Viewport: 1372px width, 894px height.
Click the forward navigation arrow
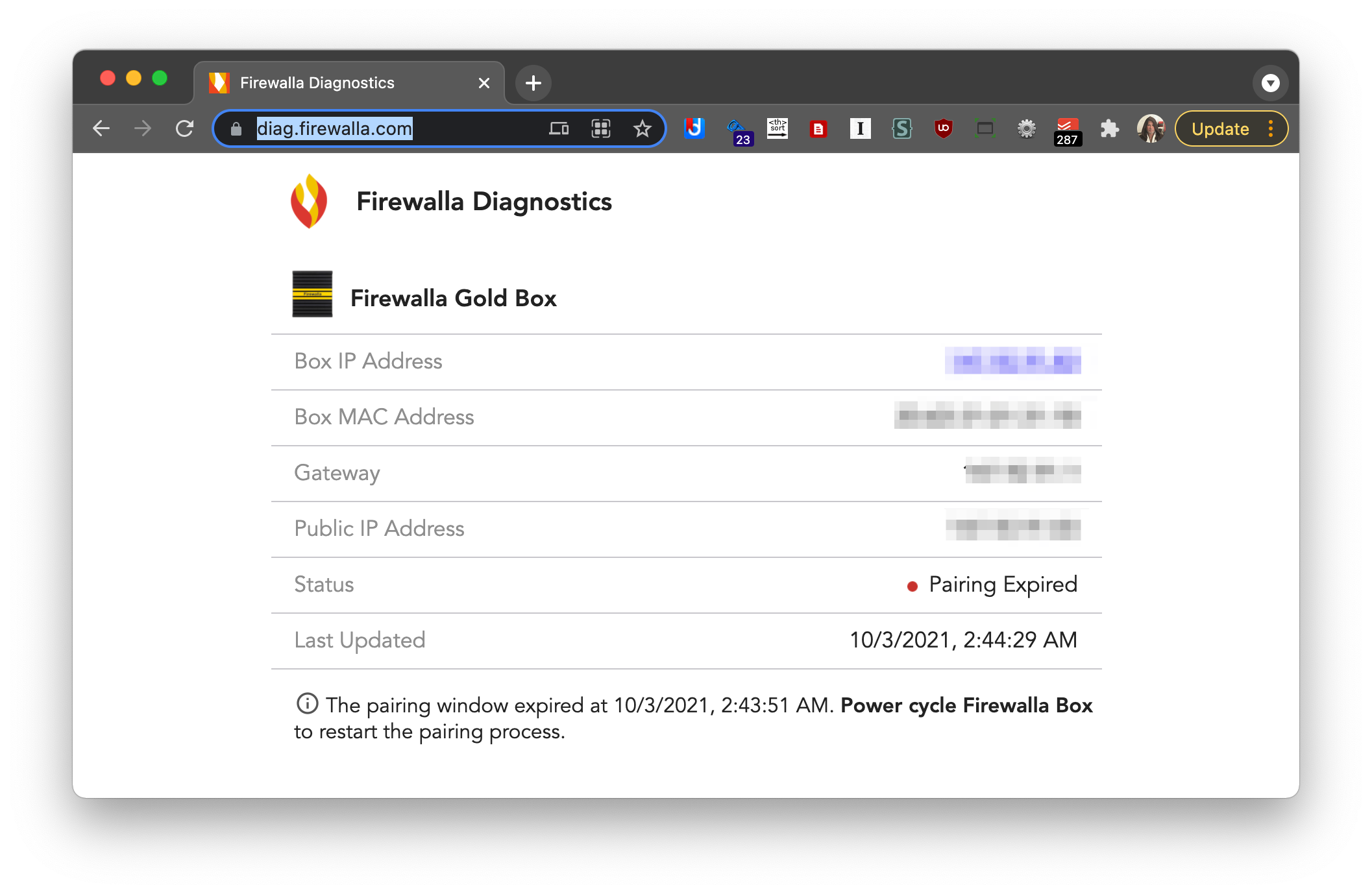coord(143,128)
